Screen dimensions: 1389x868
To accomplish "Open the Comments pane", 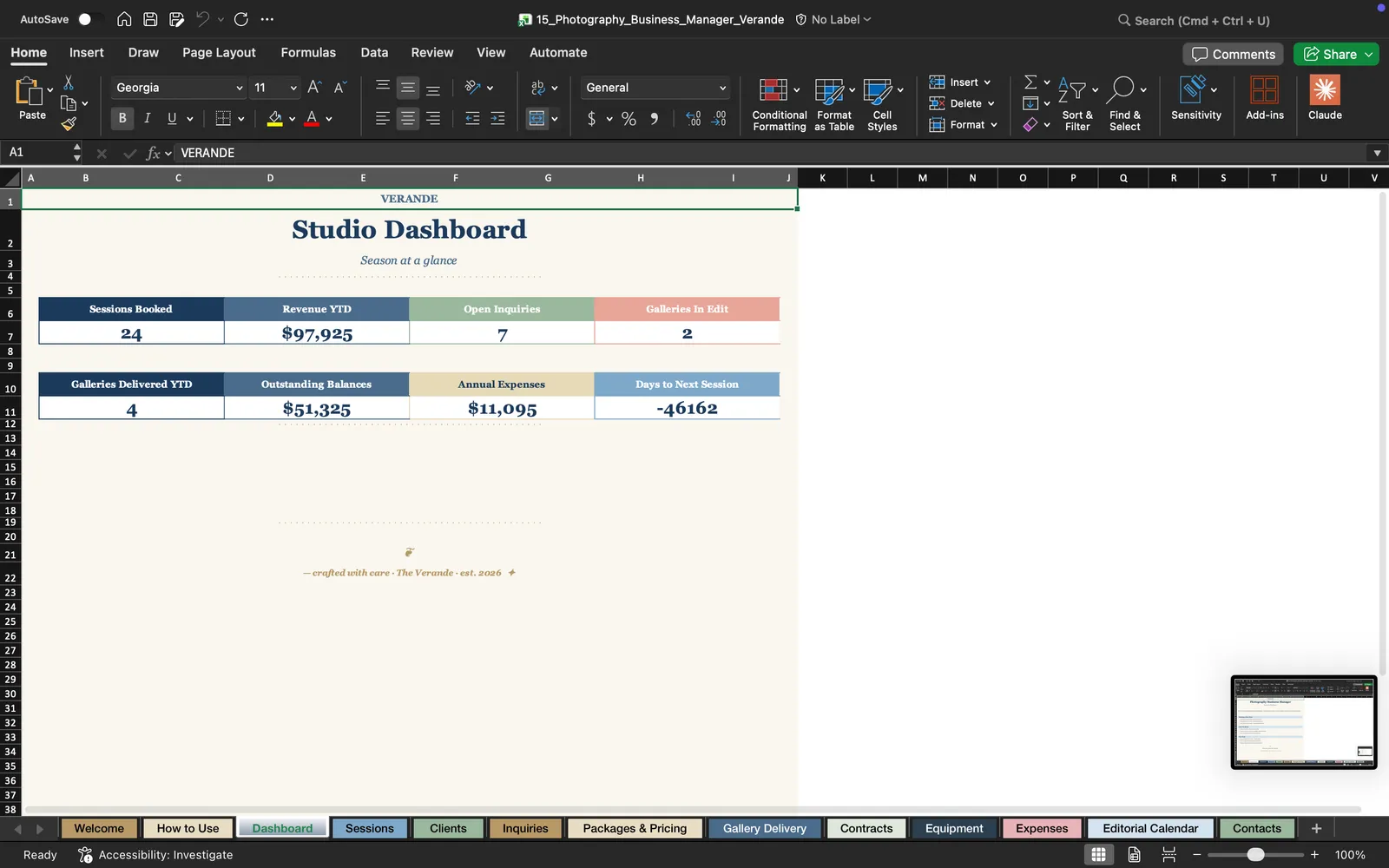I will coord(1233,54).
